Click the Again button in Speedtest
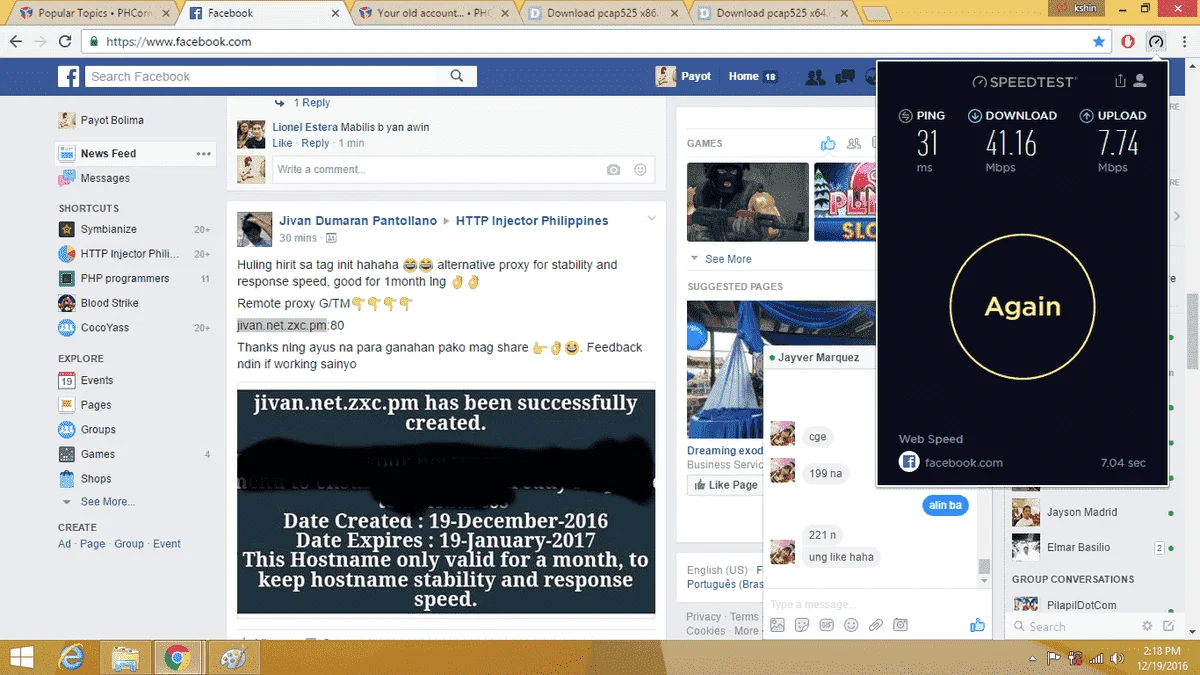 (x=1022, y=306)
